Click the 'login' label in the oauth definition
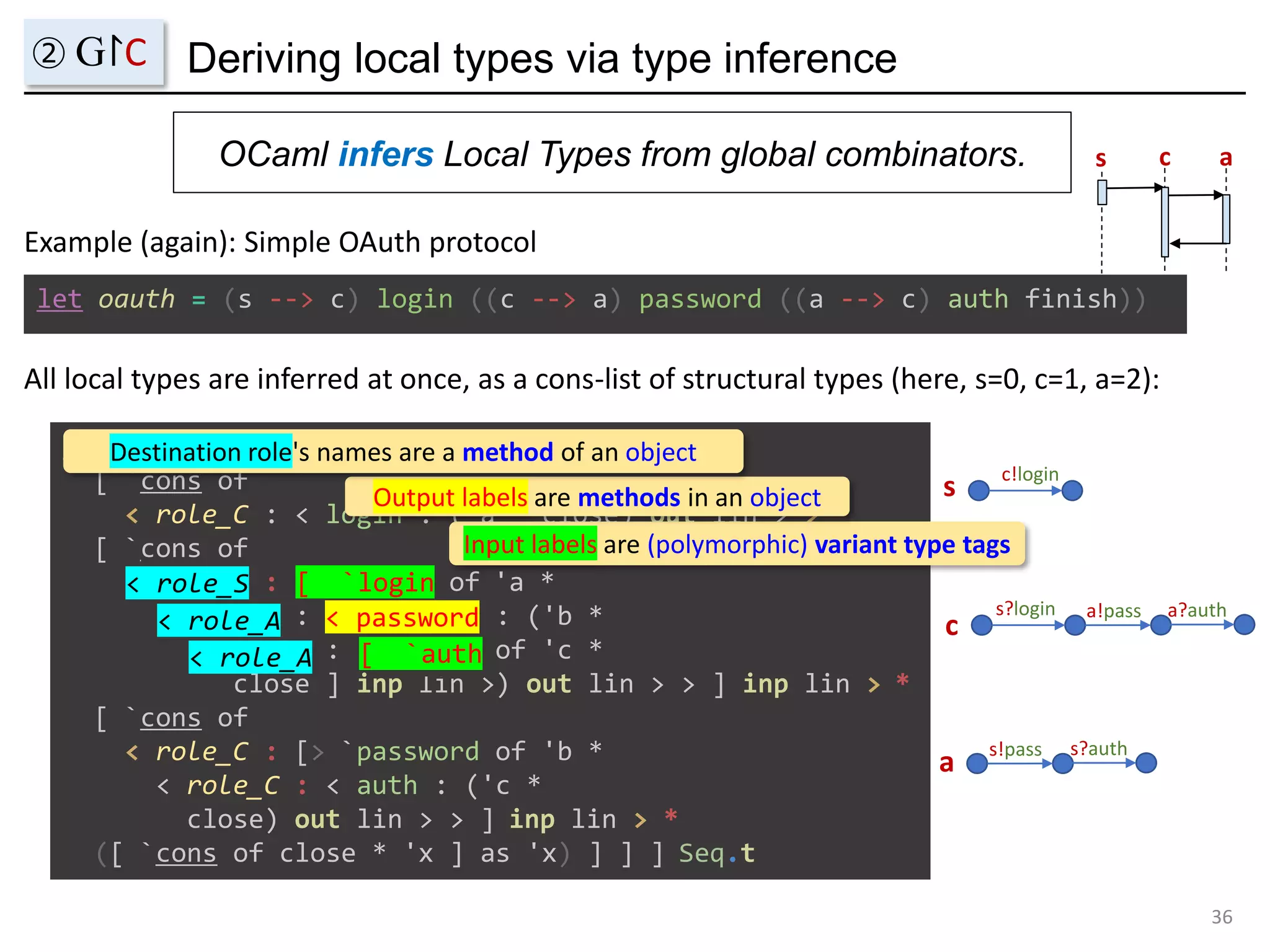The image size is (1270, 952). (415, 301)
